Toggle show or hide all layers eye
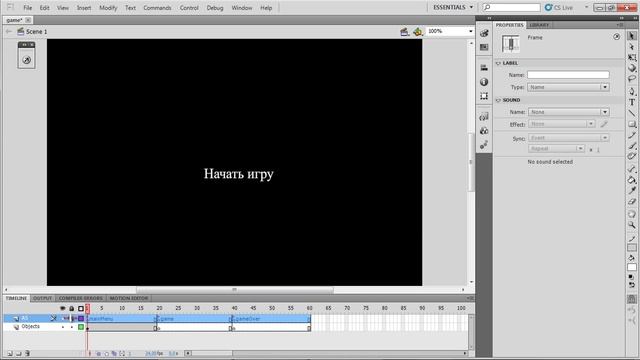The width and height of the screenshot is (640, 360). (62, 308)
